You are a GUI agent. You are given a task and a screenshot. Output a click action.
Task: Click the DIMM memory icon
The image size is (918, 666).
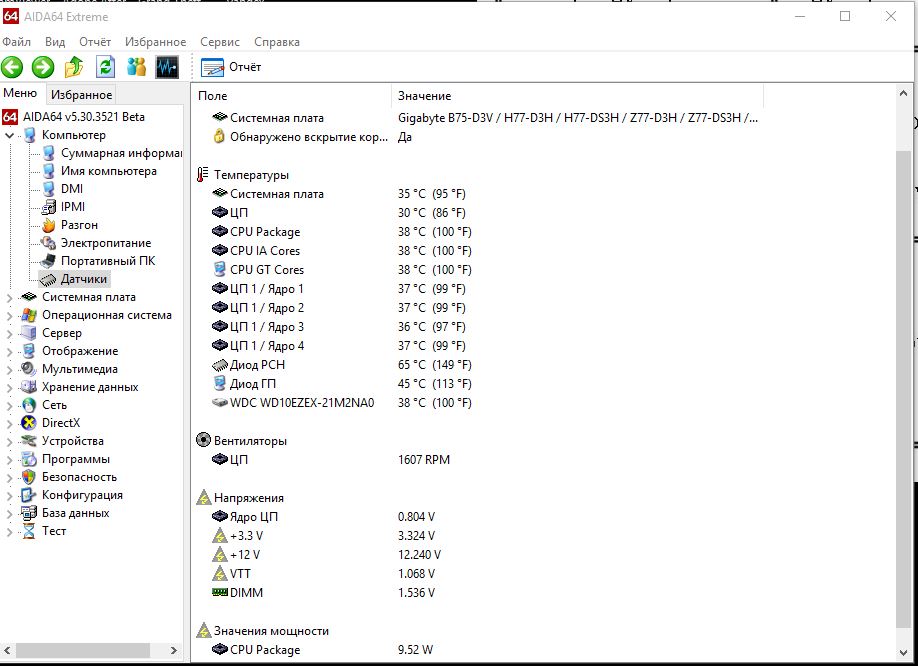(220, 592)
